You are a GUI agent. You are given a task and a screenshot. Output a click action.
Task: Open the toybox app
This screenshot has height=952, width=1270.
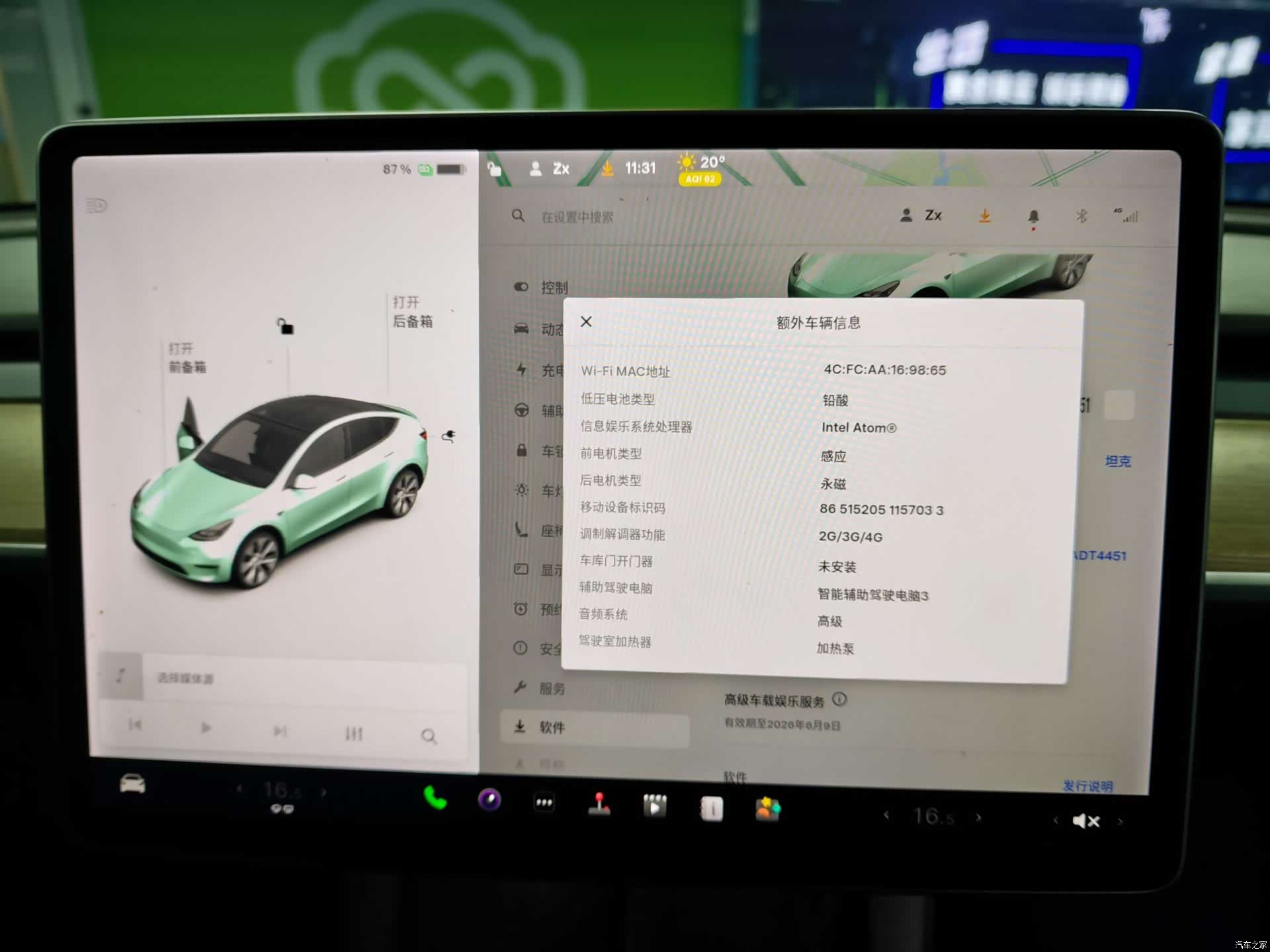767,809
